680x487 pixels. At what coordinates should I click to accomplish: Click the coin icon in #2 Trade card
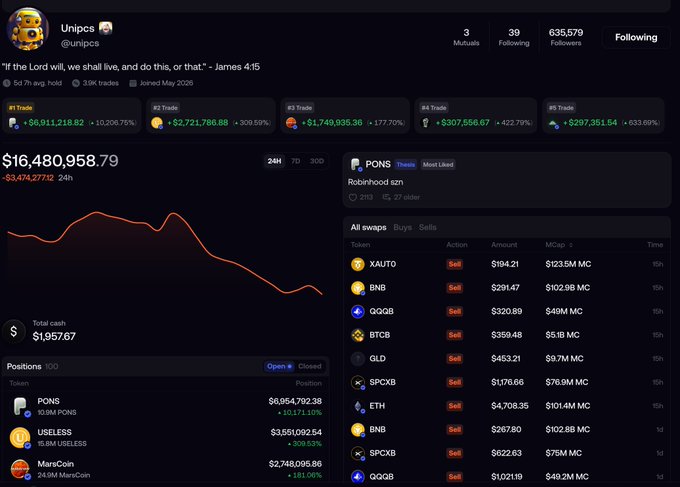[157, 123]
